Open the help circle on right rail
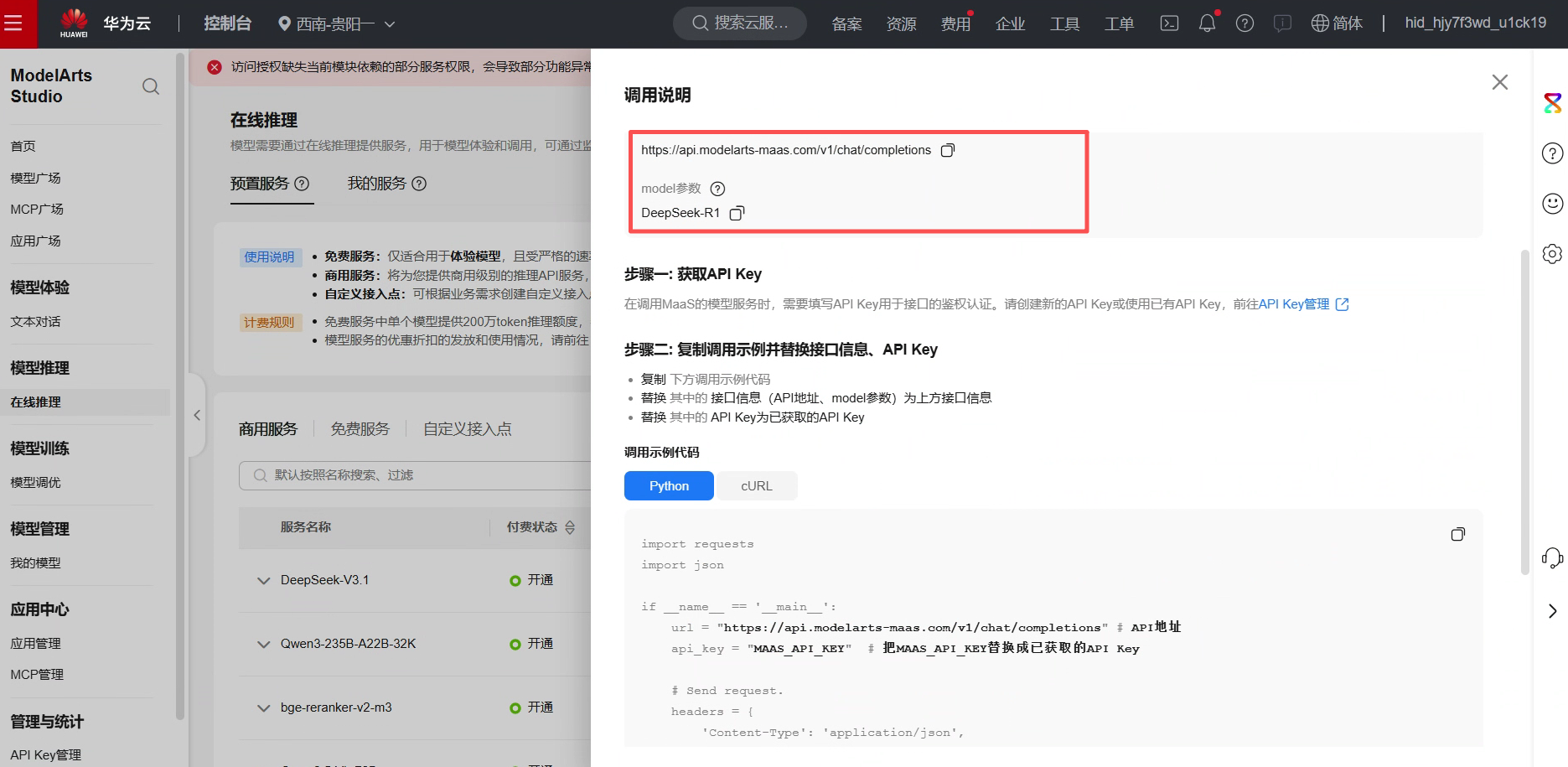Viewport: 1568px width, 767px height. [x=1553, y=153]
